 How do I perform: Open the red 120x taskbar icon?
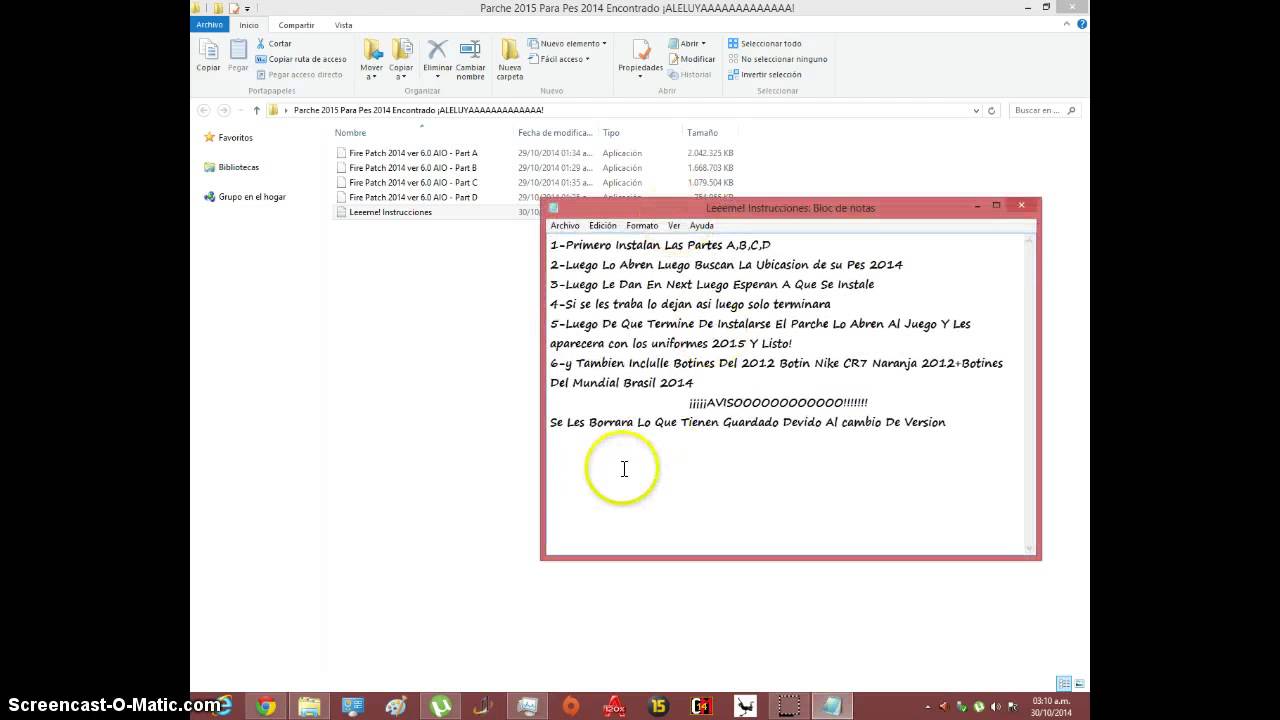click(x=615, y=706)
